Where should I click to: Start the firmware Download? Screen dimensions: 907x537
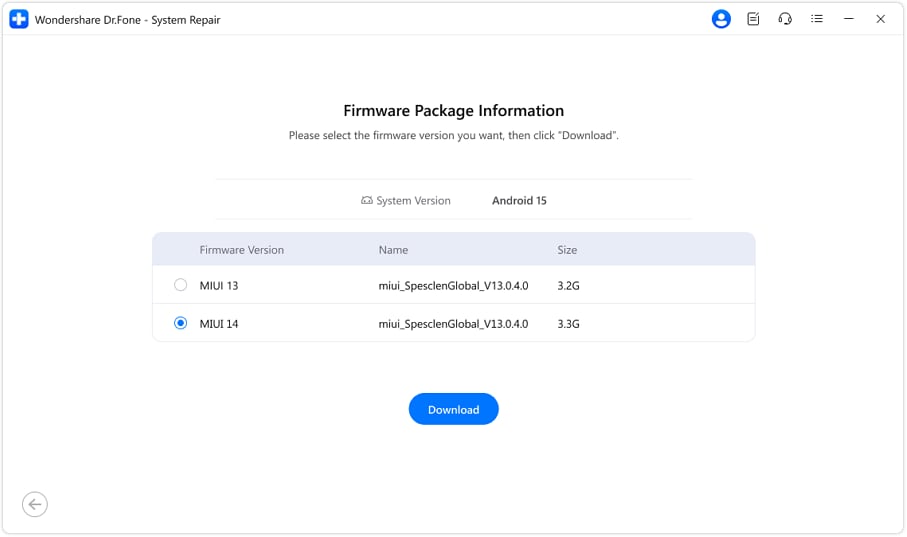[454, 409]
